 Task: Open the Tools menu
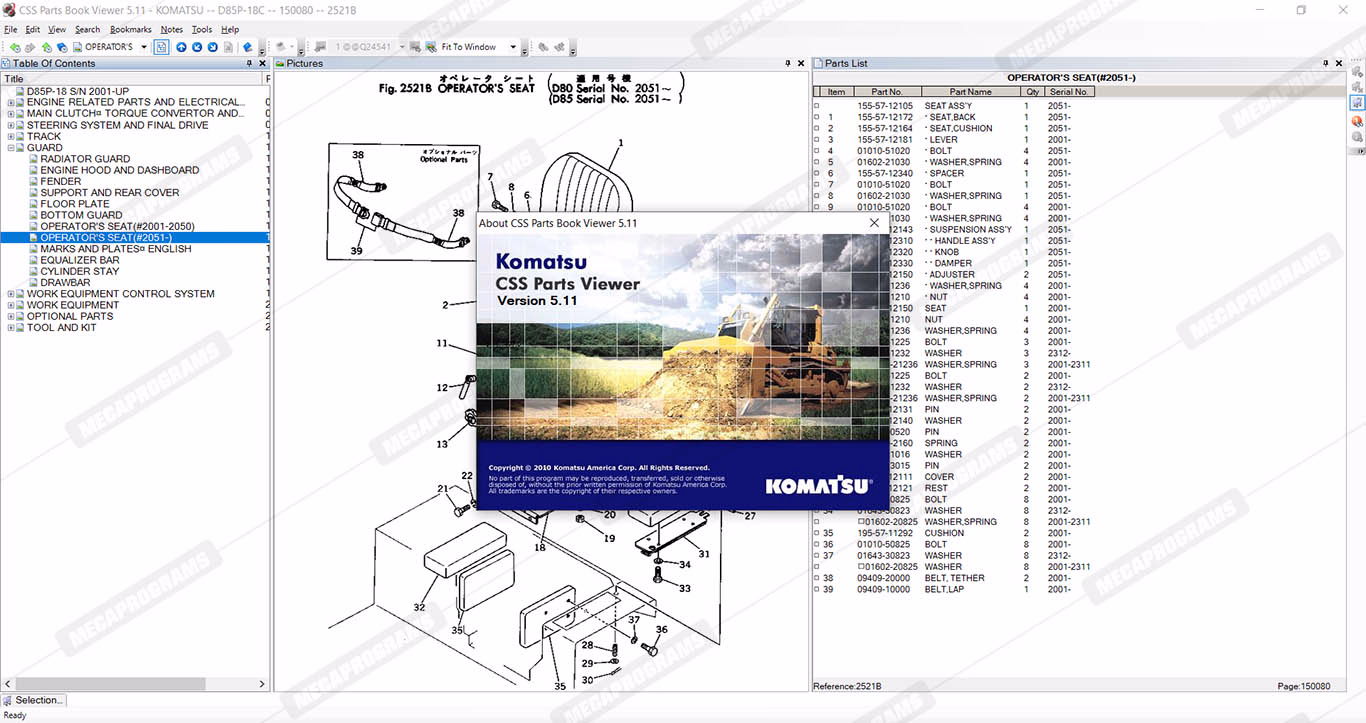202,30
